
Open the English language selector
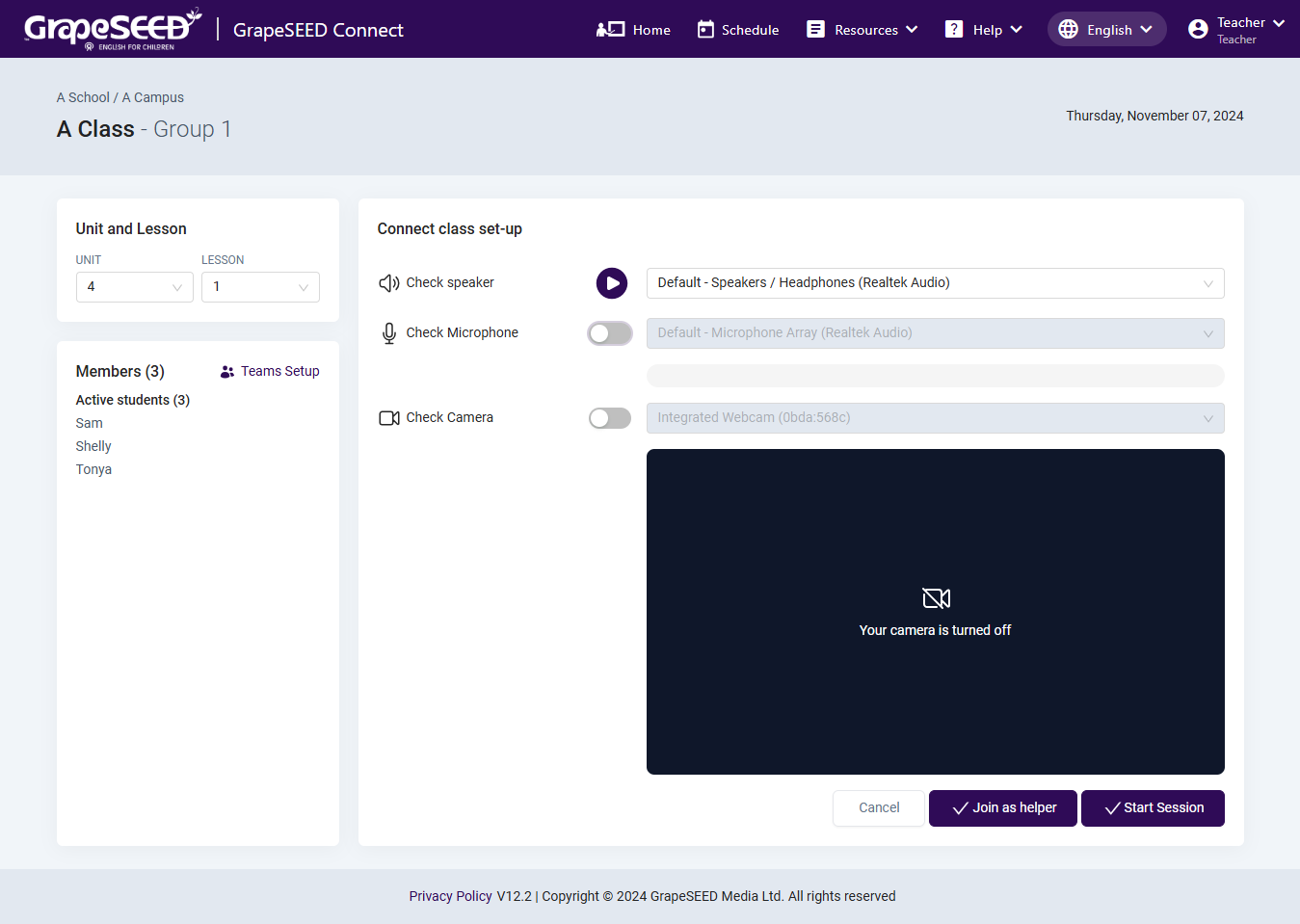(x=1106, y=30)
